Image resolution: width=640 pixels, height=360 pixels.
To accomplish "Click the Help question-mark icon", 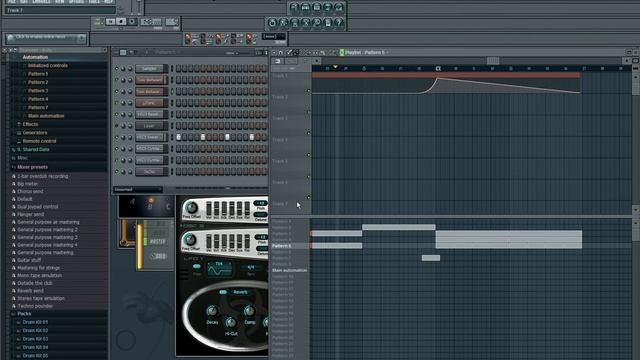I will [338, 23].
